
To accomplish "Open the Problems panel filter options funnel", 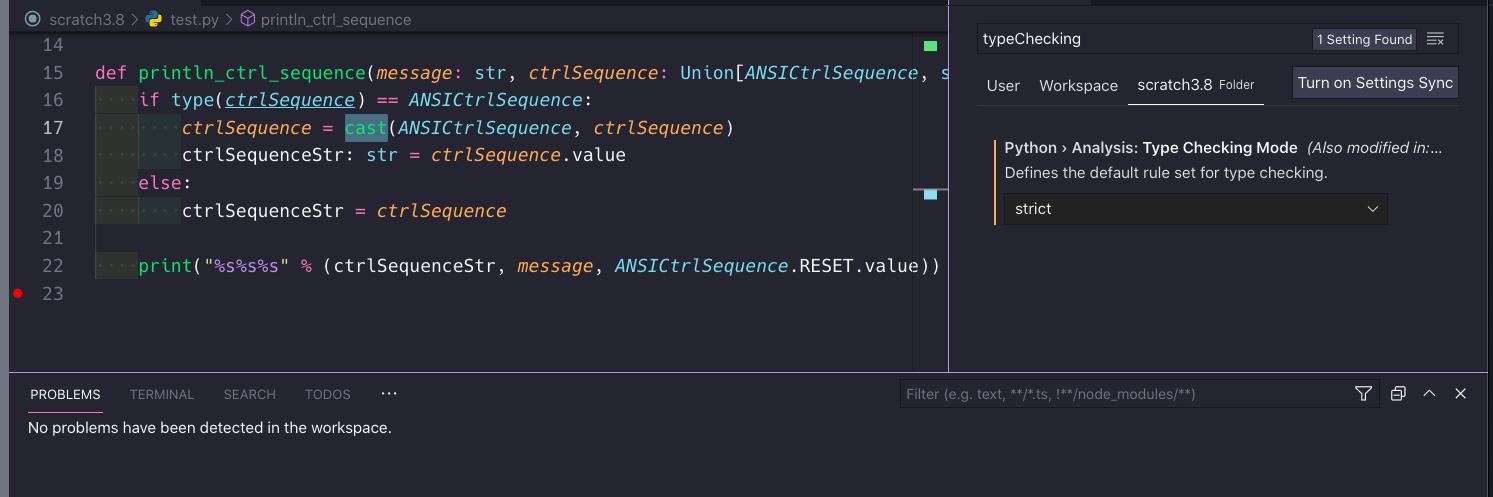I will click(1363, 393).
